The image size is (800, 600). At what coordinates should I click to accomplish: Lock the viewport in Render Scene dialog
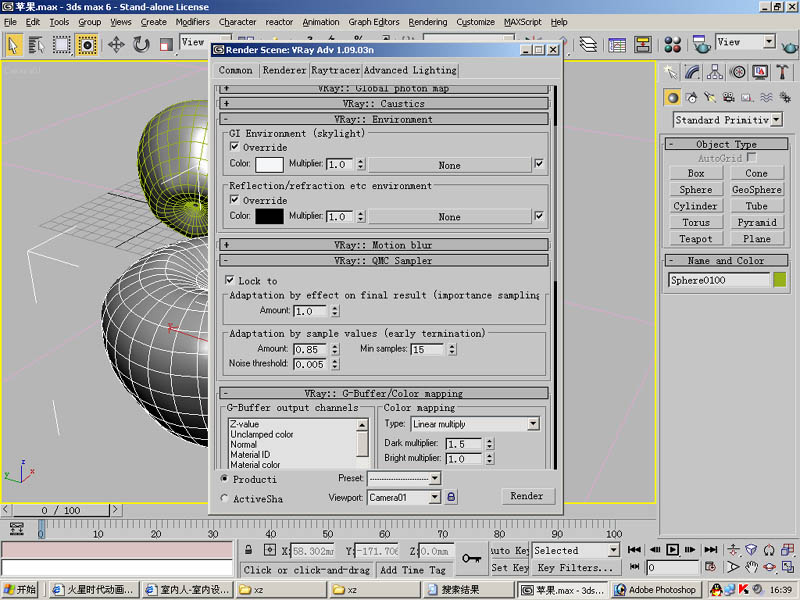pyautogui.click(x=451, y=497)
